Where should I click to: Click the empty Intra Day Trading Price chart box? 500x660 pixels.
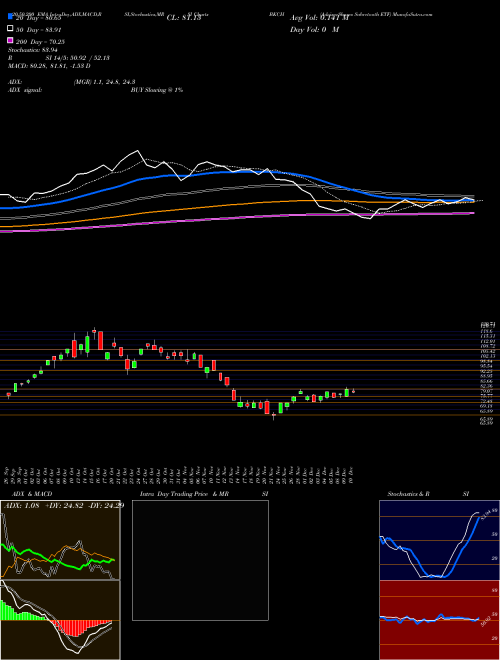tap(200, 560)
